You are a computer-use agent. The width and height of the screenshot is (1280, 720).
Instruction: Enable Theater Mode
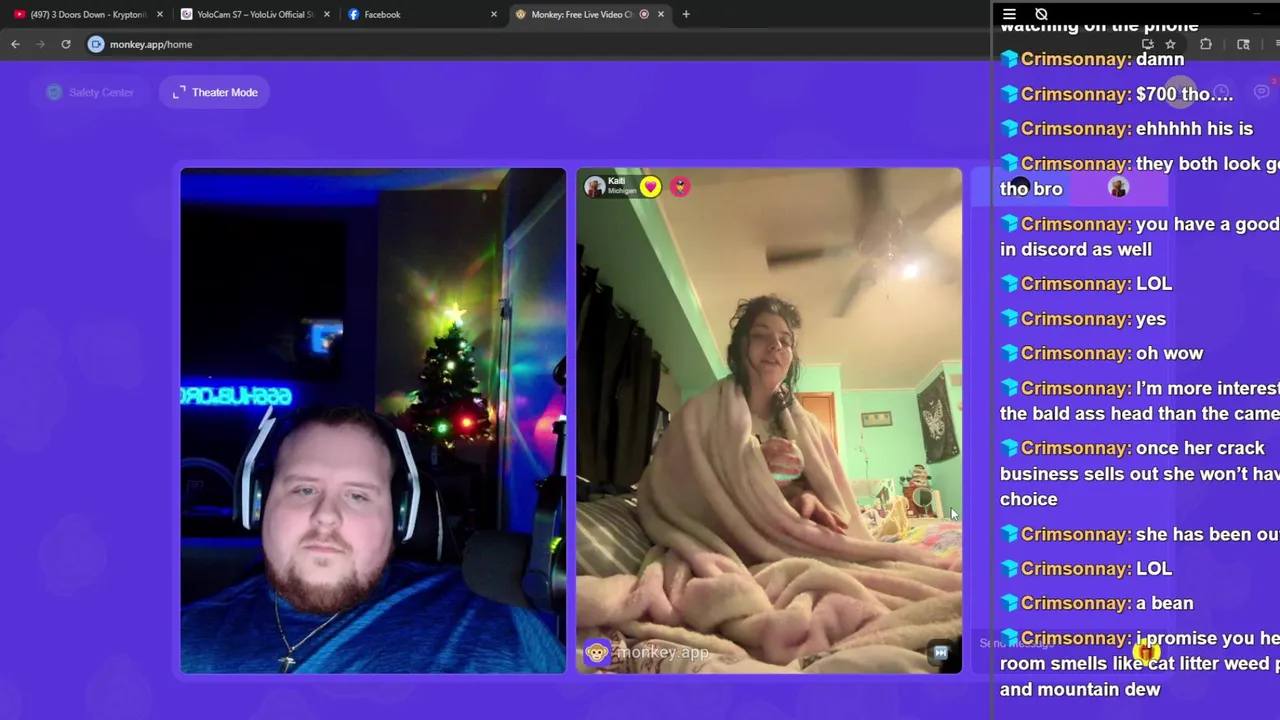click(215, 92)
